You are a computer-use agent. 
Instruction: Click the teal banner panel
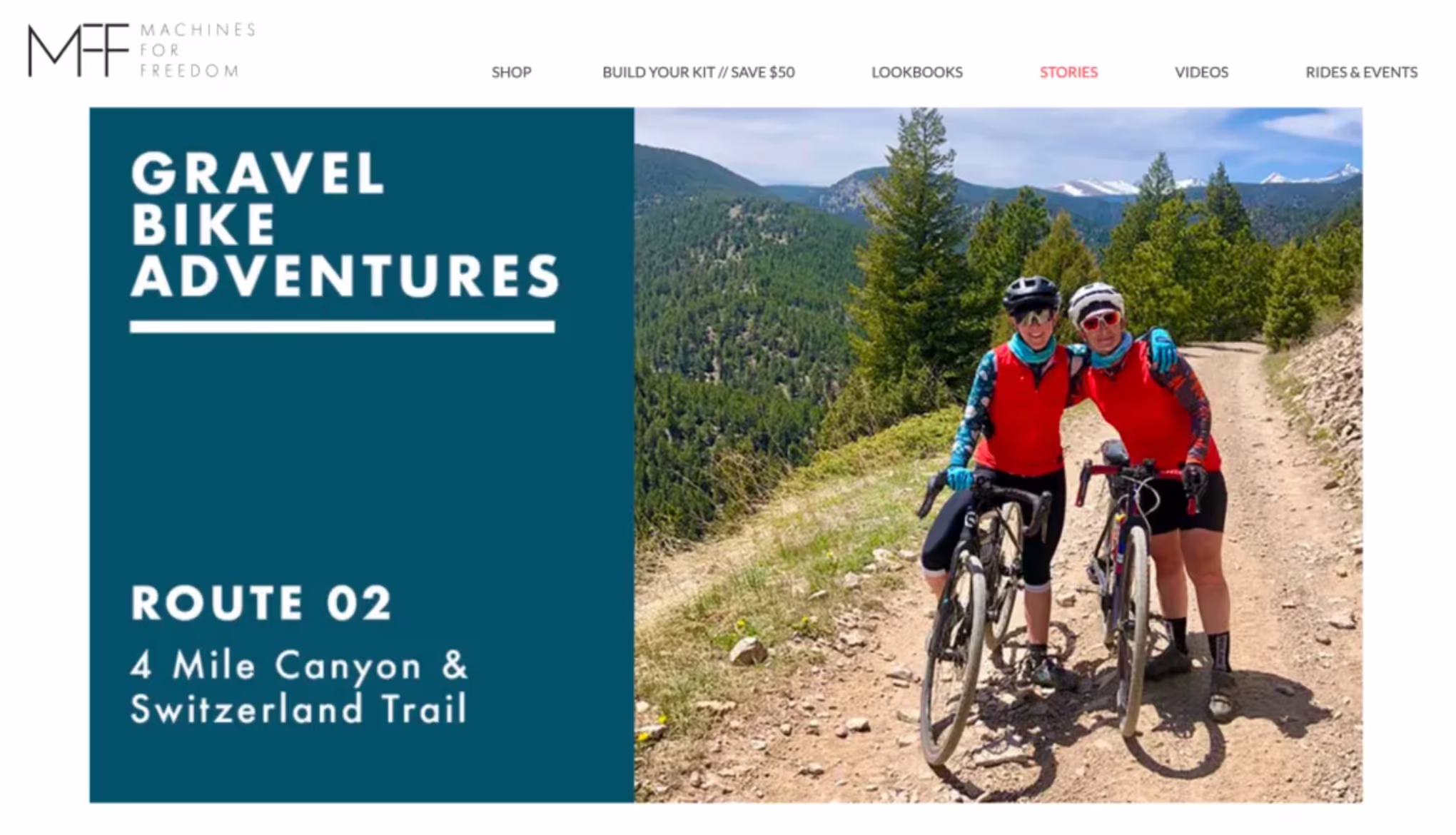(361, 455)
